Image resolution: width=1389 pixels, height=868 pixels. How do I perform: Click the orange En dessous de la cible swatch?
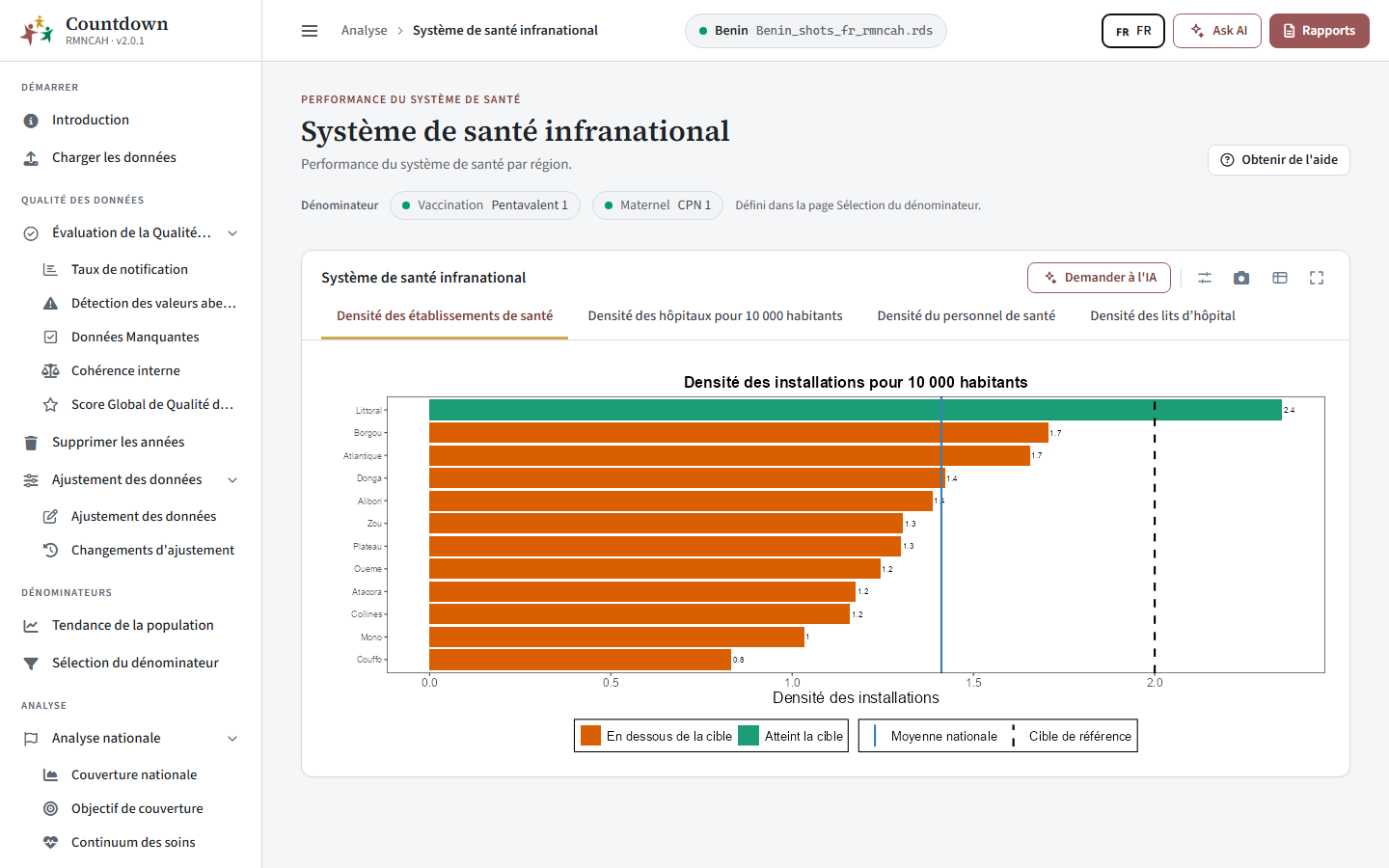pyautogui.click(x=590, y=736)
